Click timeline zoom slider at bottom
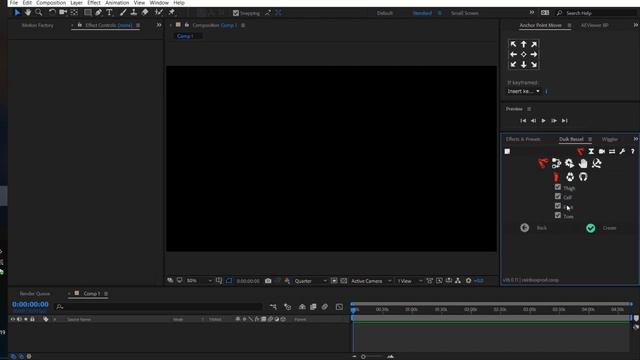The width and height of the screenshot is (640, 360). [x=363, y=357]
